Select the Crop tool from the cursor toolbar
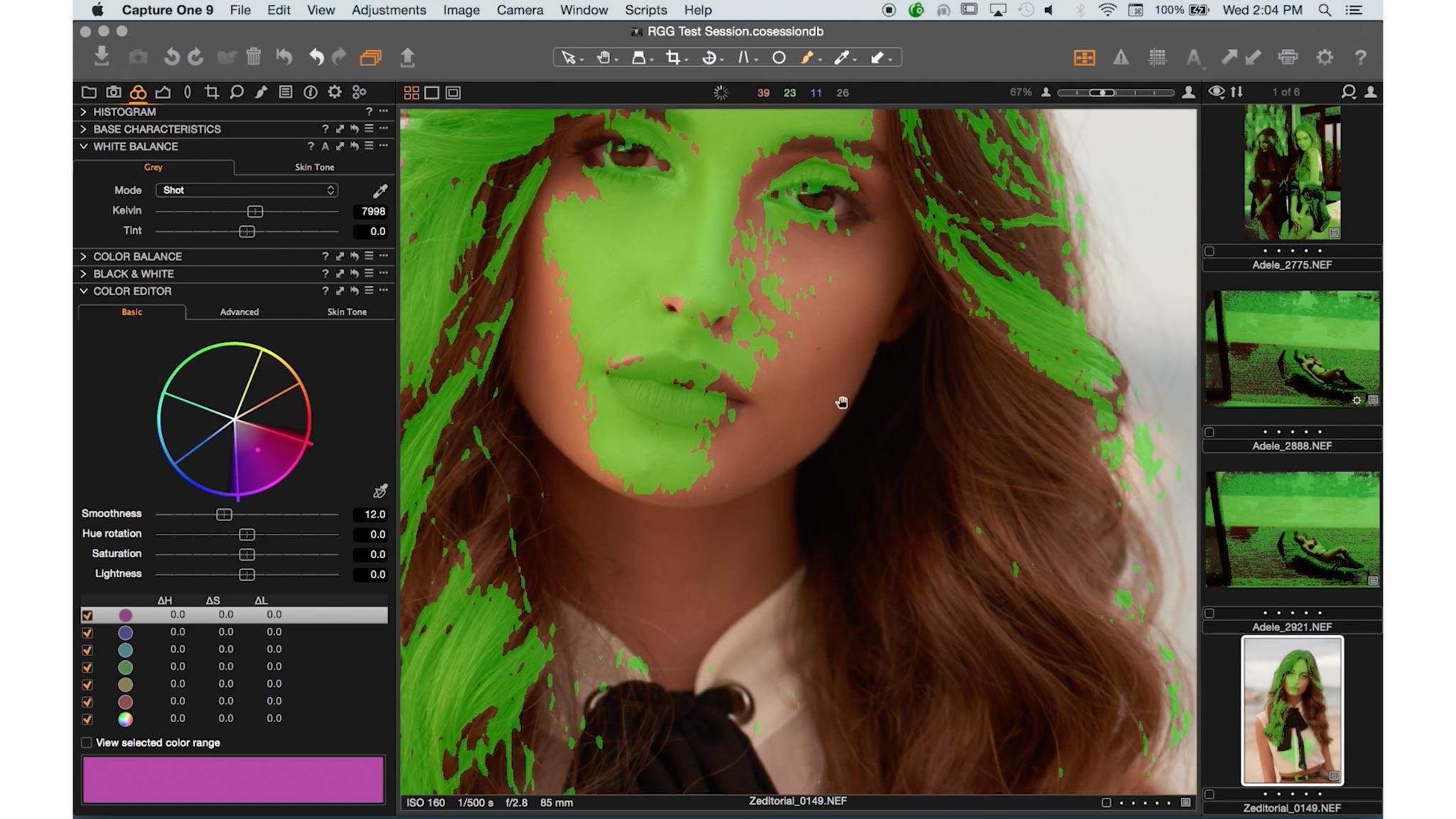Screen dimensions: 1456x819 pos(673,58)
